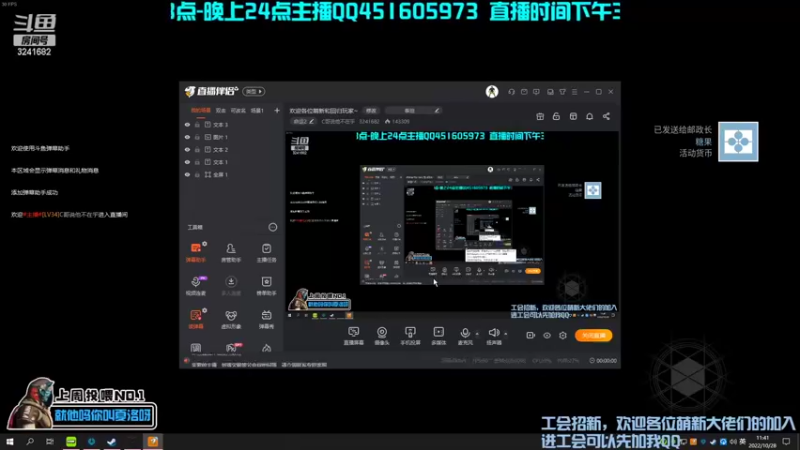Switch to the third scene tab
800x450 pixels.
pos(238,110)
